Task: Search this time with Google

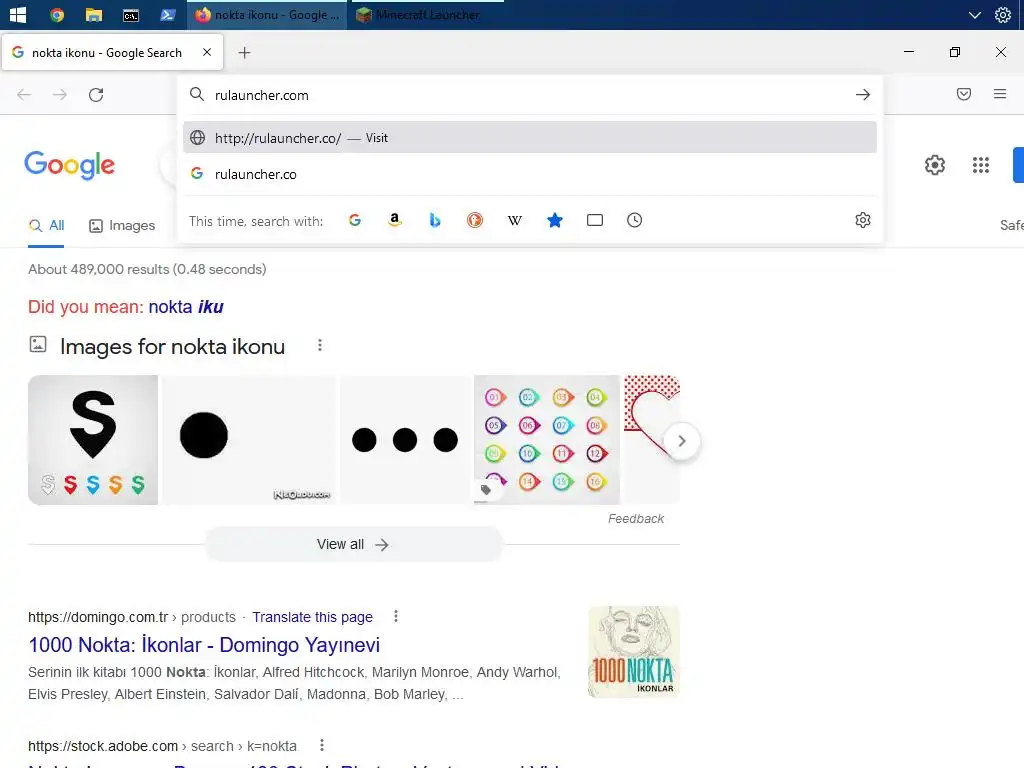Action: [355, 220]
